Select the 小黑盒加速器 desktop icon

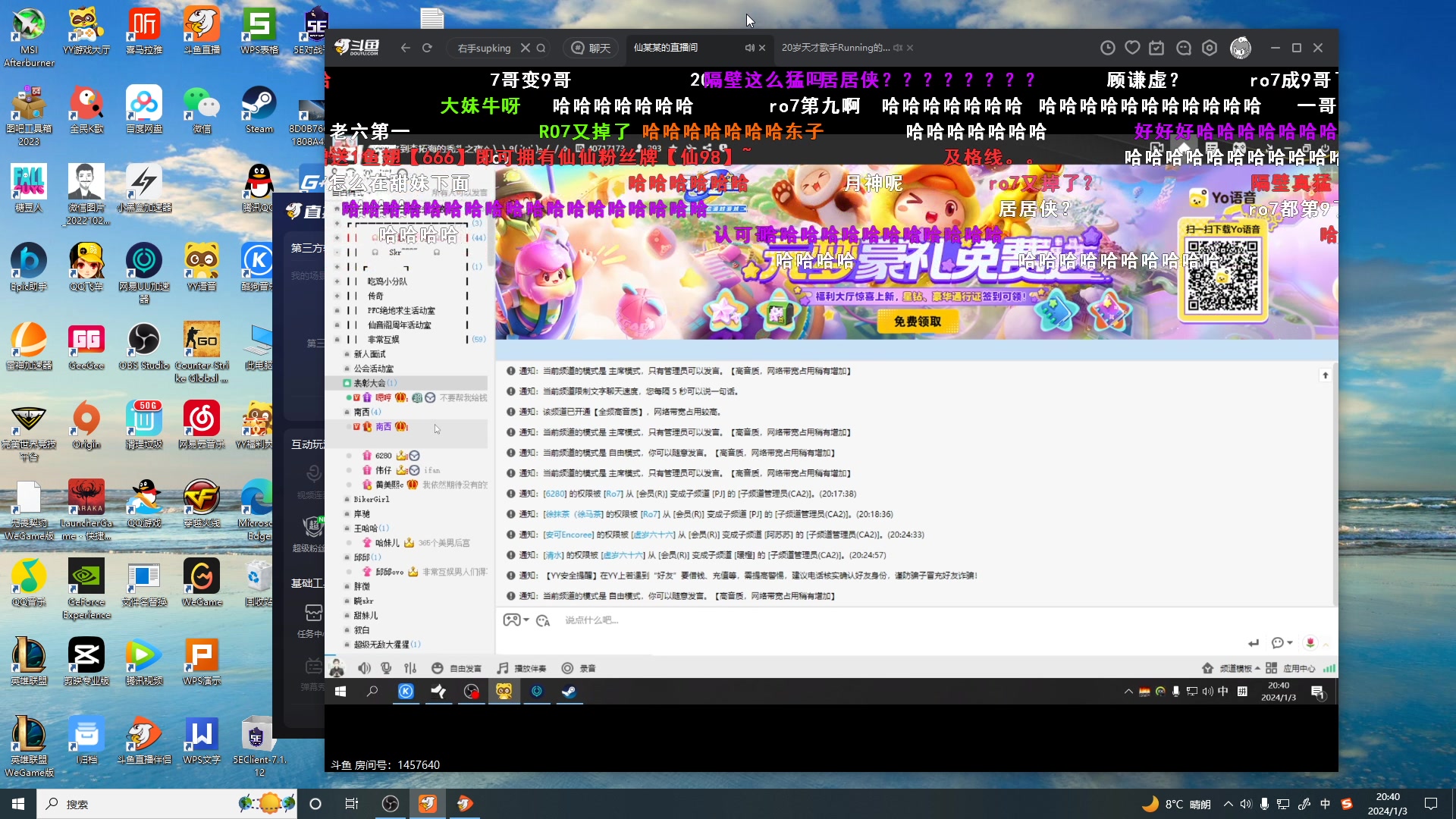pyautogui.click(x=144, y=188)
